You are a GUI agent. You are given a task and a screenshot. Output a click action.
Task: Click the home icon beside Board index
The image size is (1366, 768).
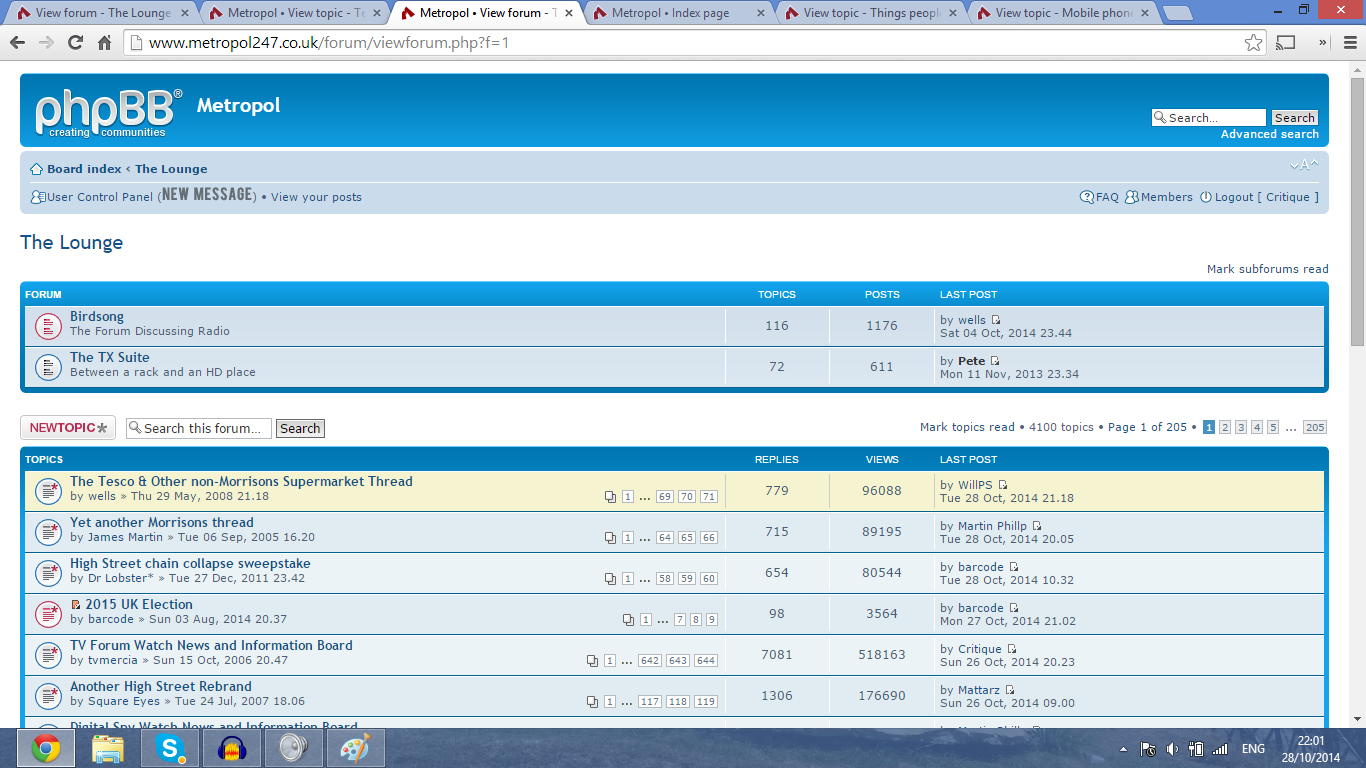tap(36, 169)
